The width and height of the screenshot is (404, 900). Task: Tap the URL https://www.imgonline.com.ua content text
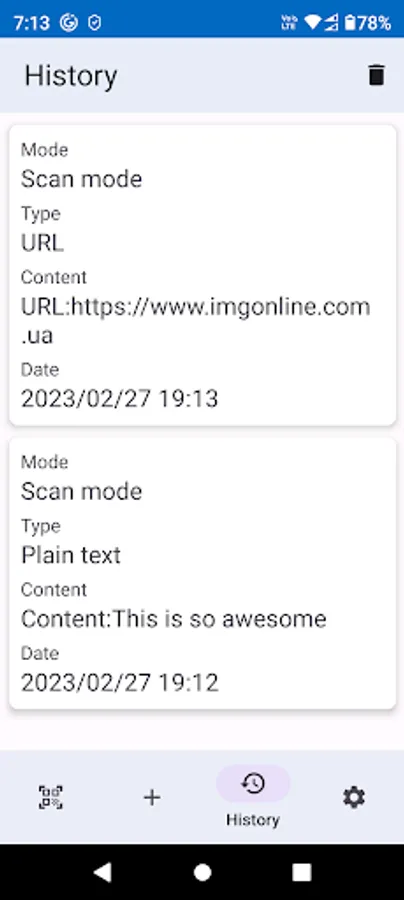[x=196, y=321]
